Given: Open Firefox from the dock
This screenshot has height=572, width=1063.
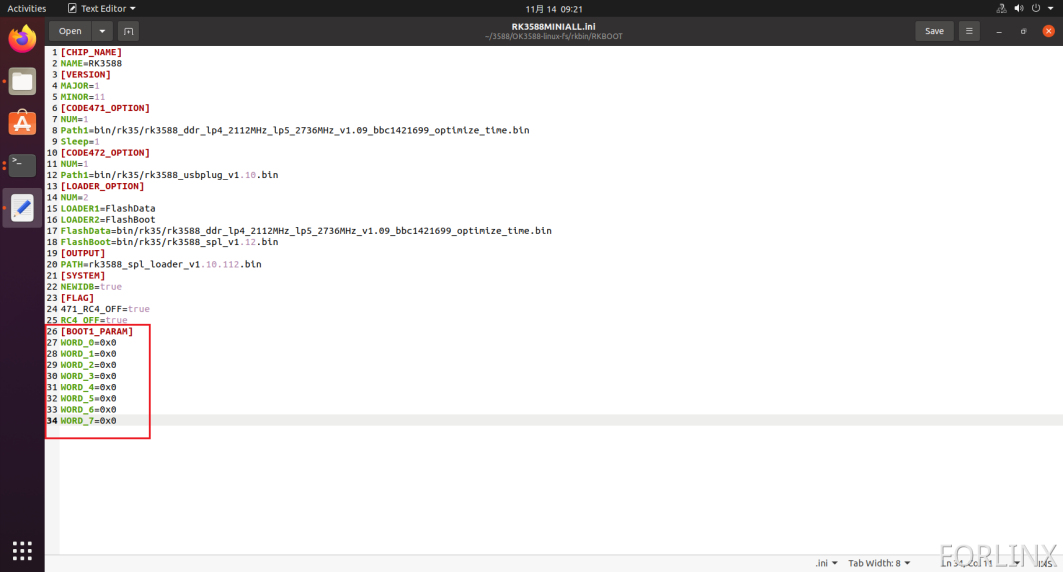Looking at the screenshot, I should pyautogui.click(x=22, y=39).
